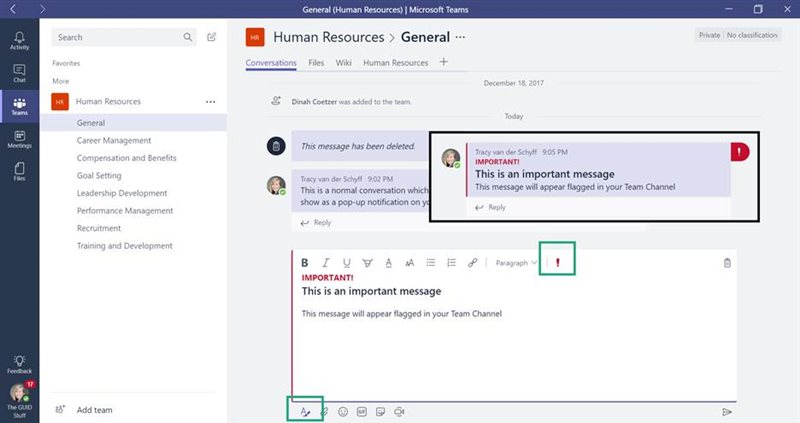Insert a GIF
800x423 pixels.
click(x=362, y=411)
